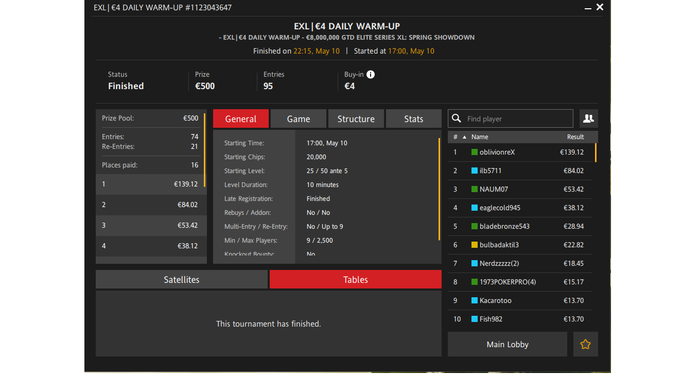Return to the Main Lobby

(x=507, y=344)
